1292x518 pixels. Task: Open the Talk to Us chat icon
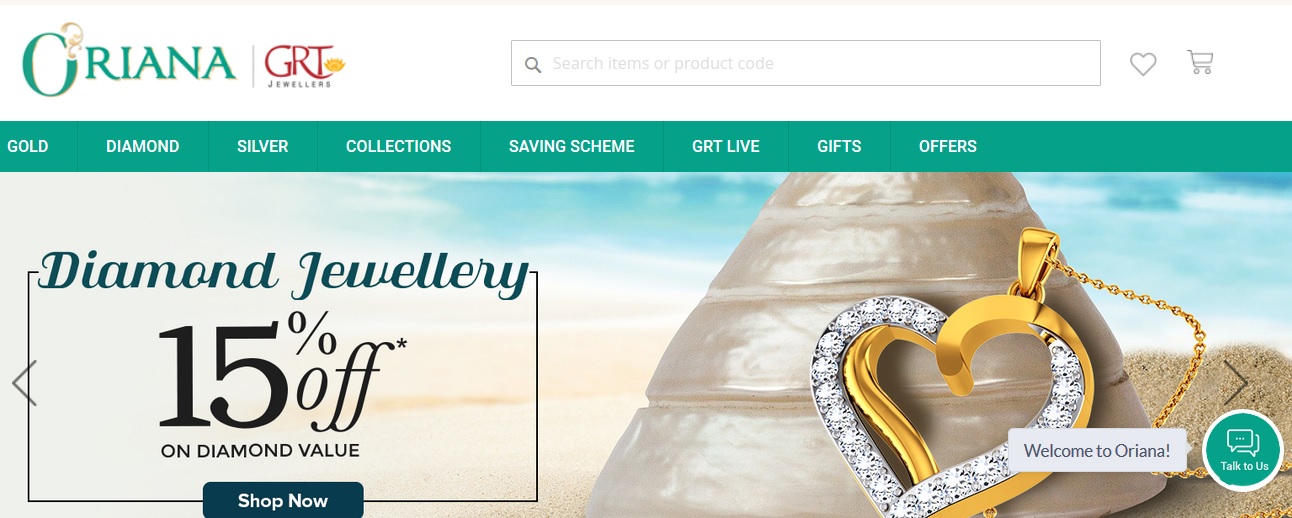point(1243,450)
